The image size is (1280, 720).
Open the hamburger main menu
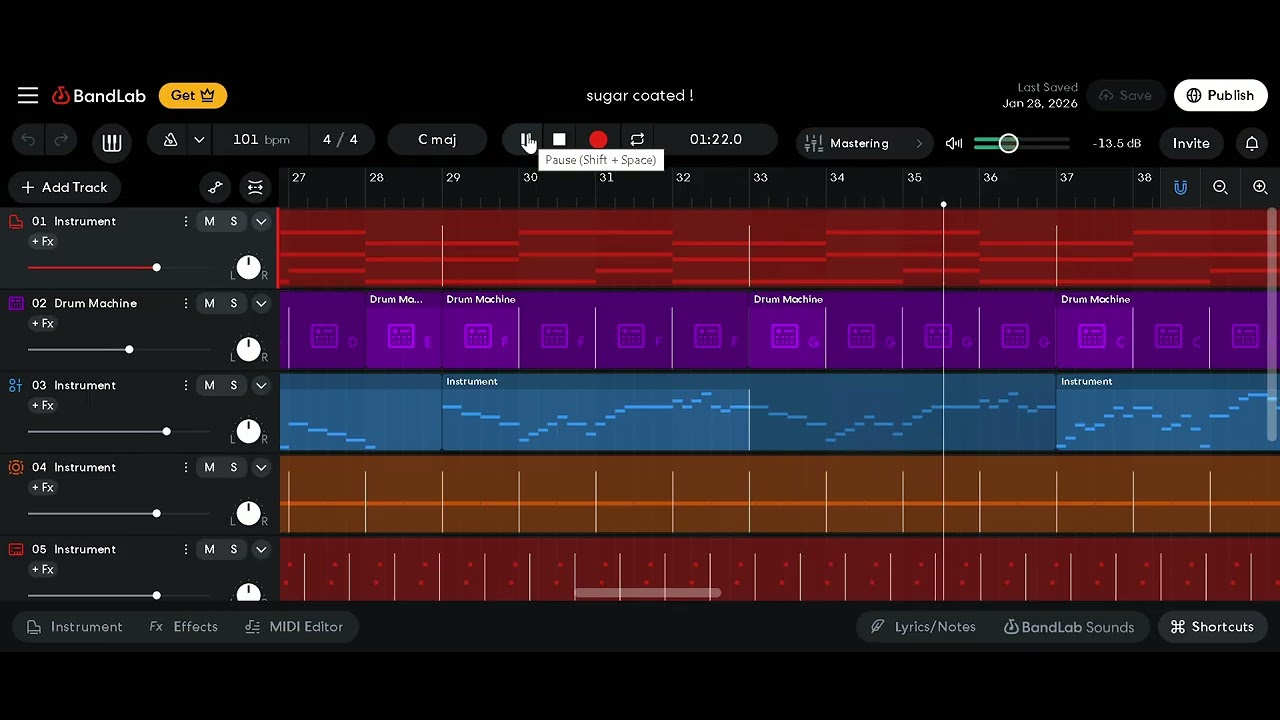coord(28,95)
